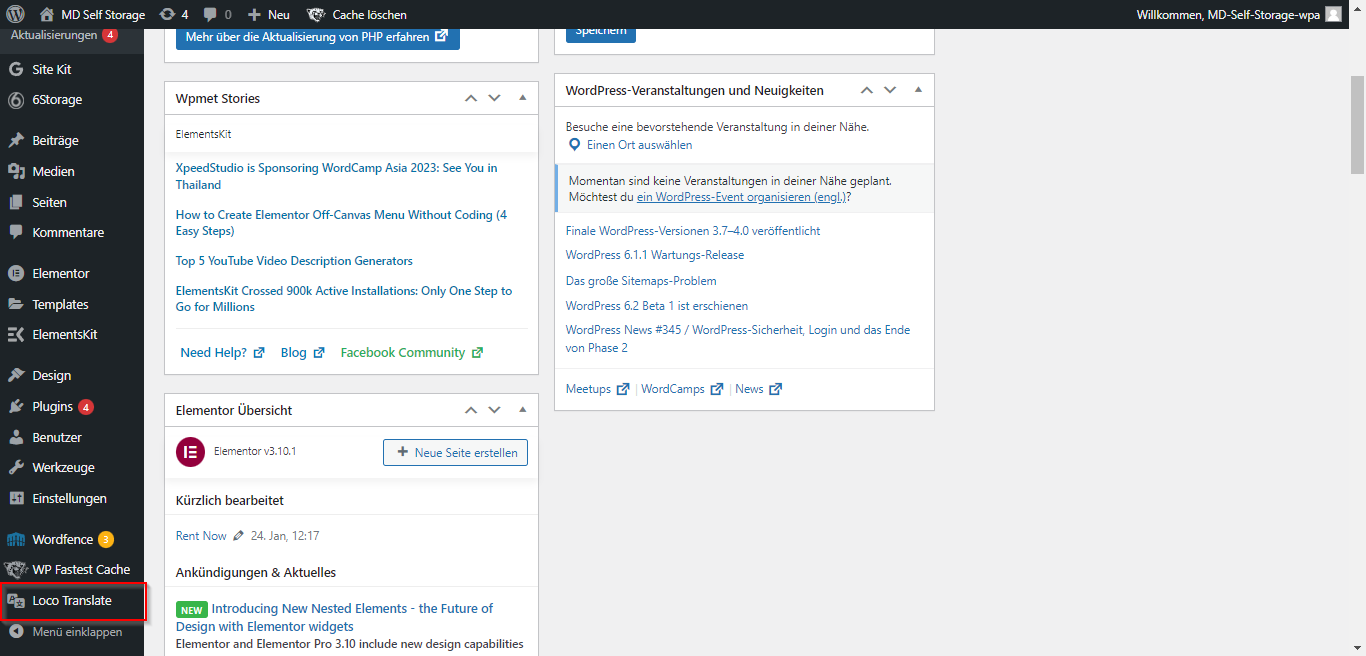
Task: Open ElementsKit Crossed 900k Active Installations link
Action: point(343,299)
